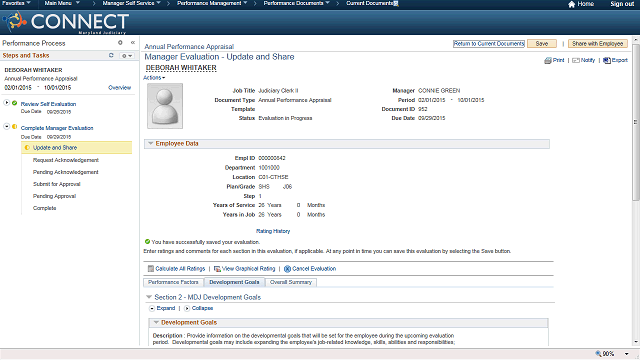
Task: Open Manager Self Service breadcrumb menu
Action: (x=131, y=3)
